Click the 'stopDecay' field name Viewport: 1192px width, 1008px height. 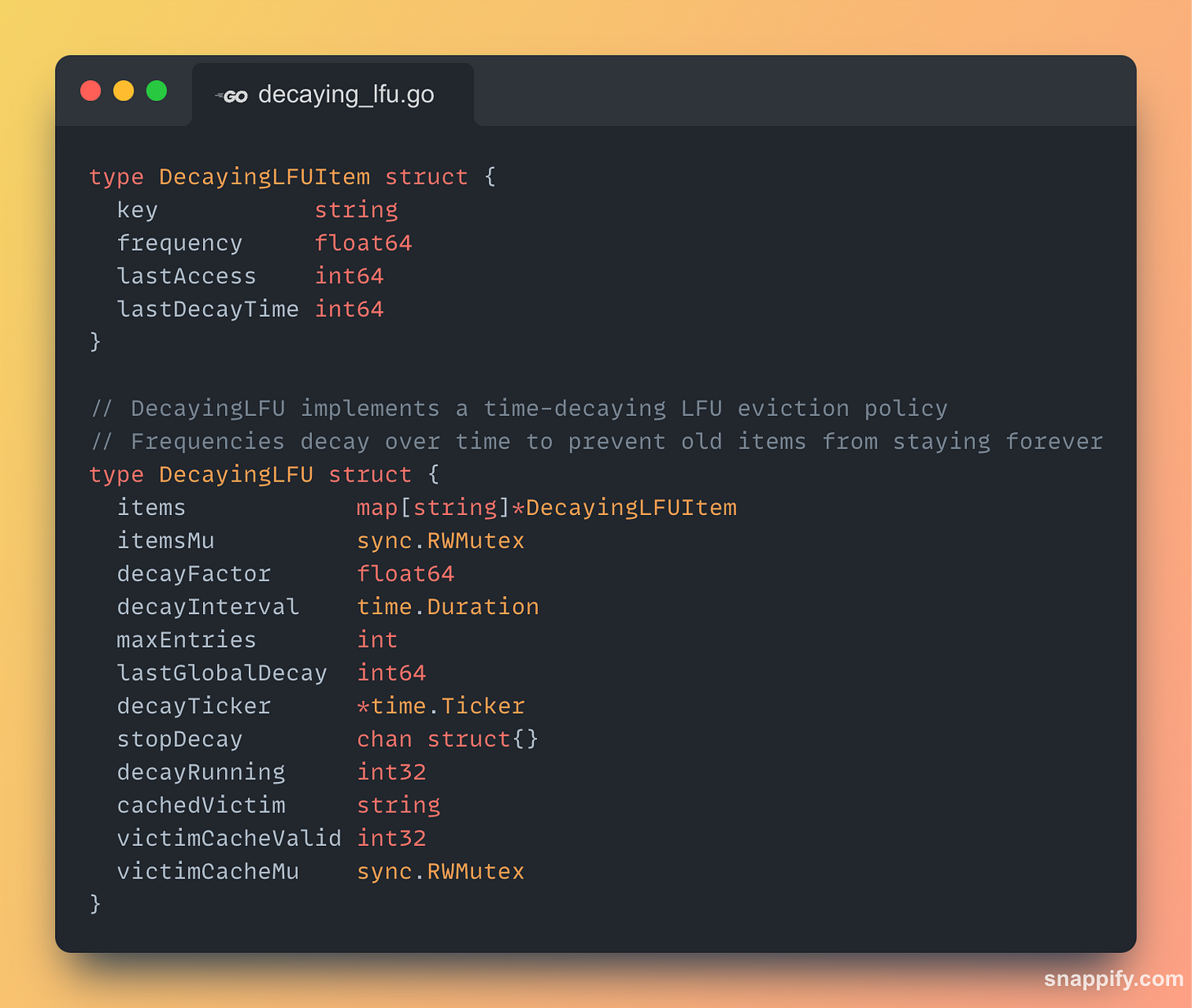tap(180, 739)
